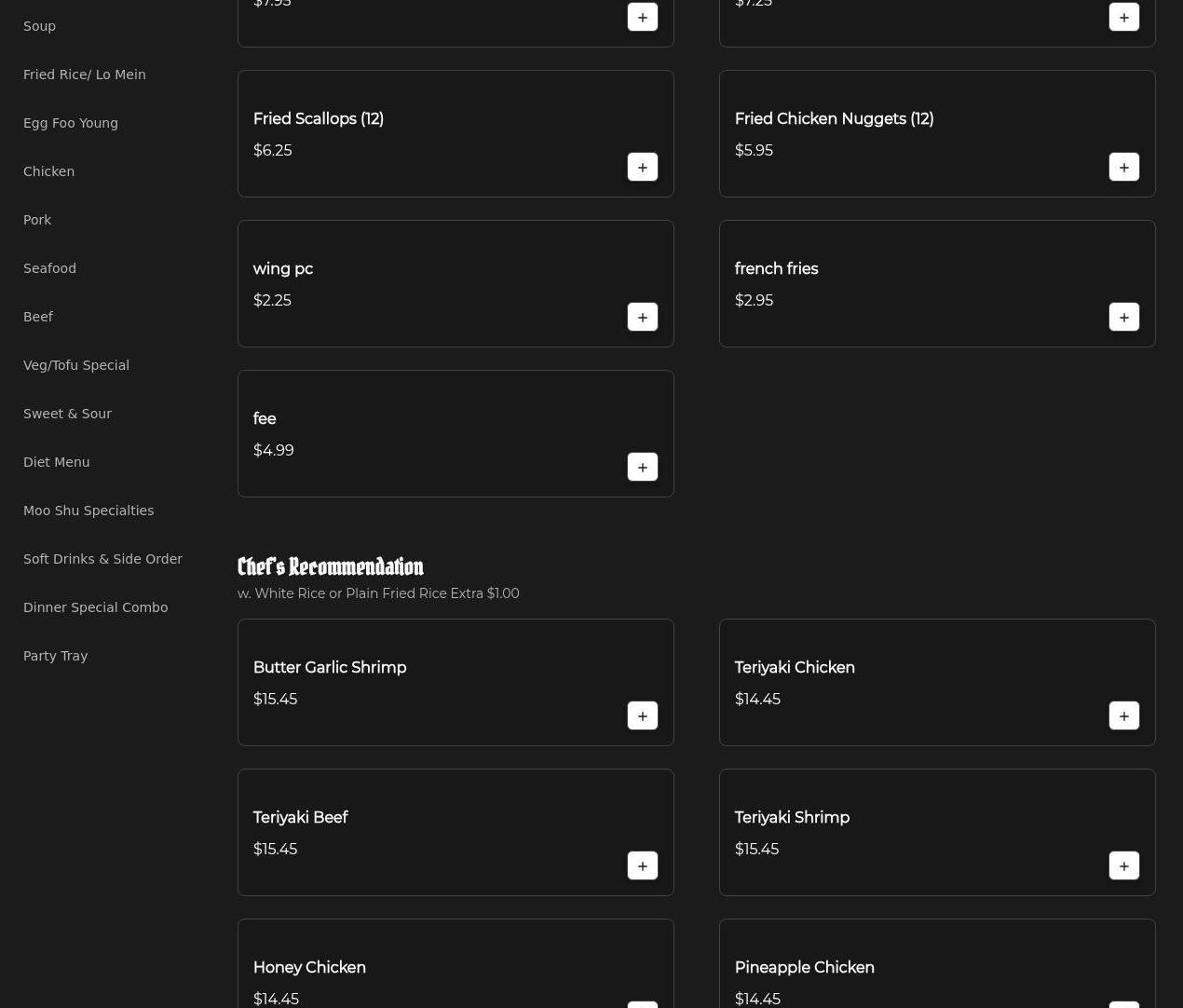This screenshot has width=1183, height=1008.
Task: Jump to Soup category
Action: pos(39,26)
